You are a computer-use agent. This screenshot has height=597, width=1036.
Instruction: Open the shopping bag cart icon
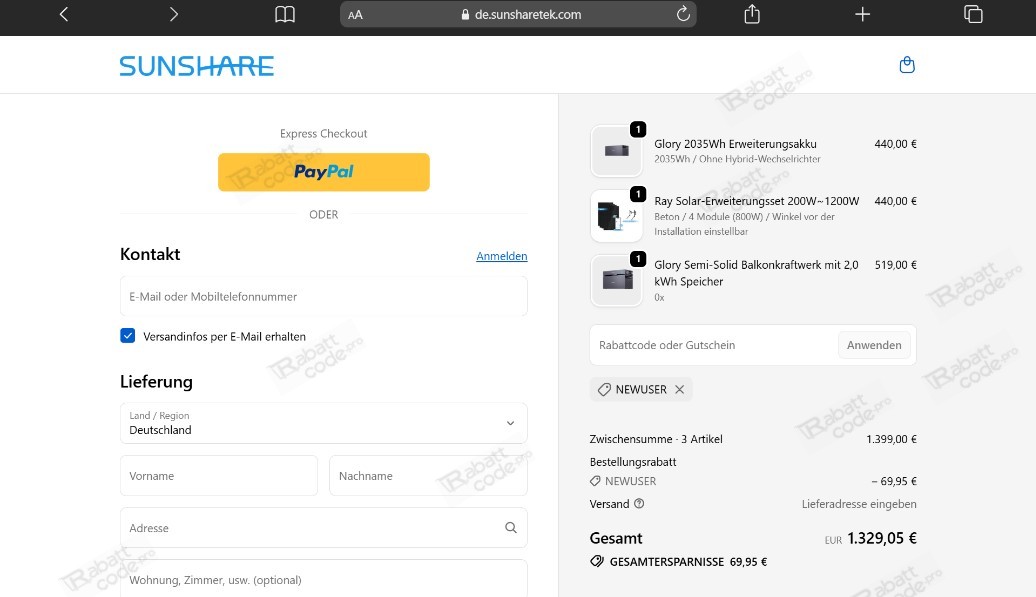click(x=907, y=65)
